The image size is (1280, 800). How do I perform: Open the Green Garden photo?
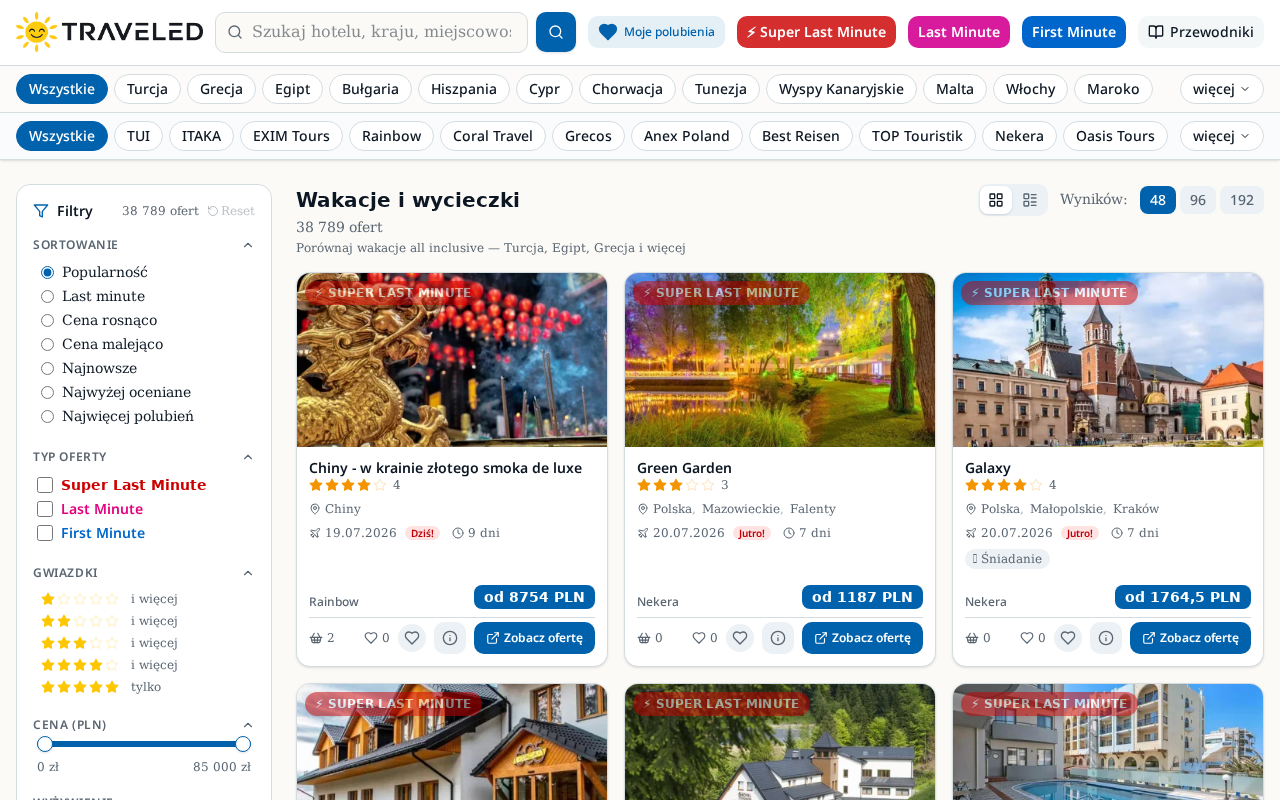[780, 360]
